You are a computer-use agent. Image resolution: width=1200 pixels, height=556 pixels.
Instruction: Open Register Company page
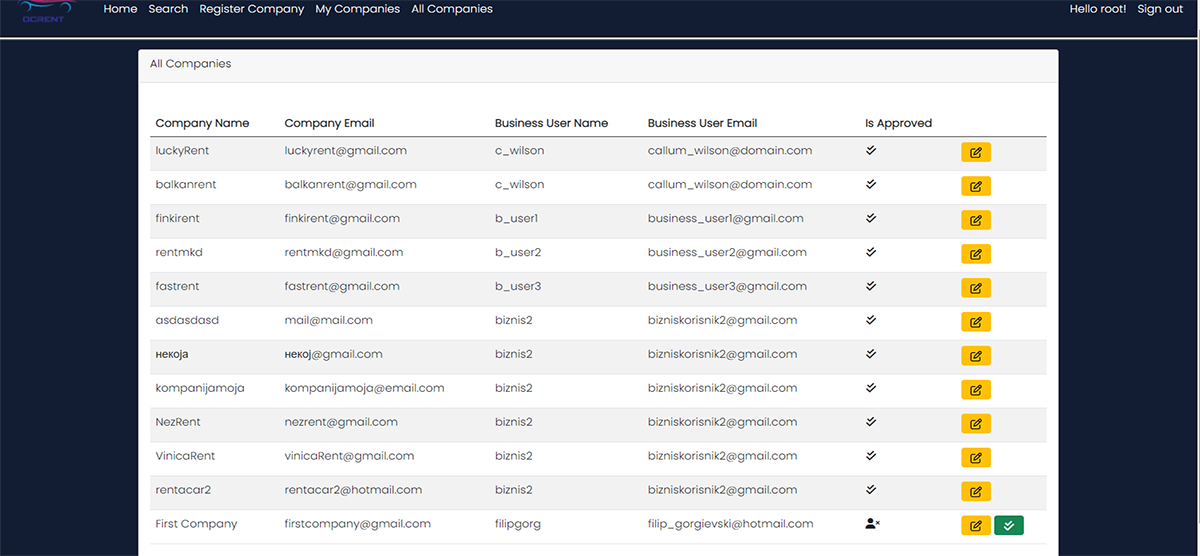pos(252,9)
